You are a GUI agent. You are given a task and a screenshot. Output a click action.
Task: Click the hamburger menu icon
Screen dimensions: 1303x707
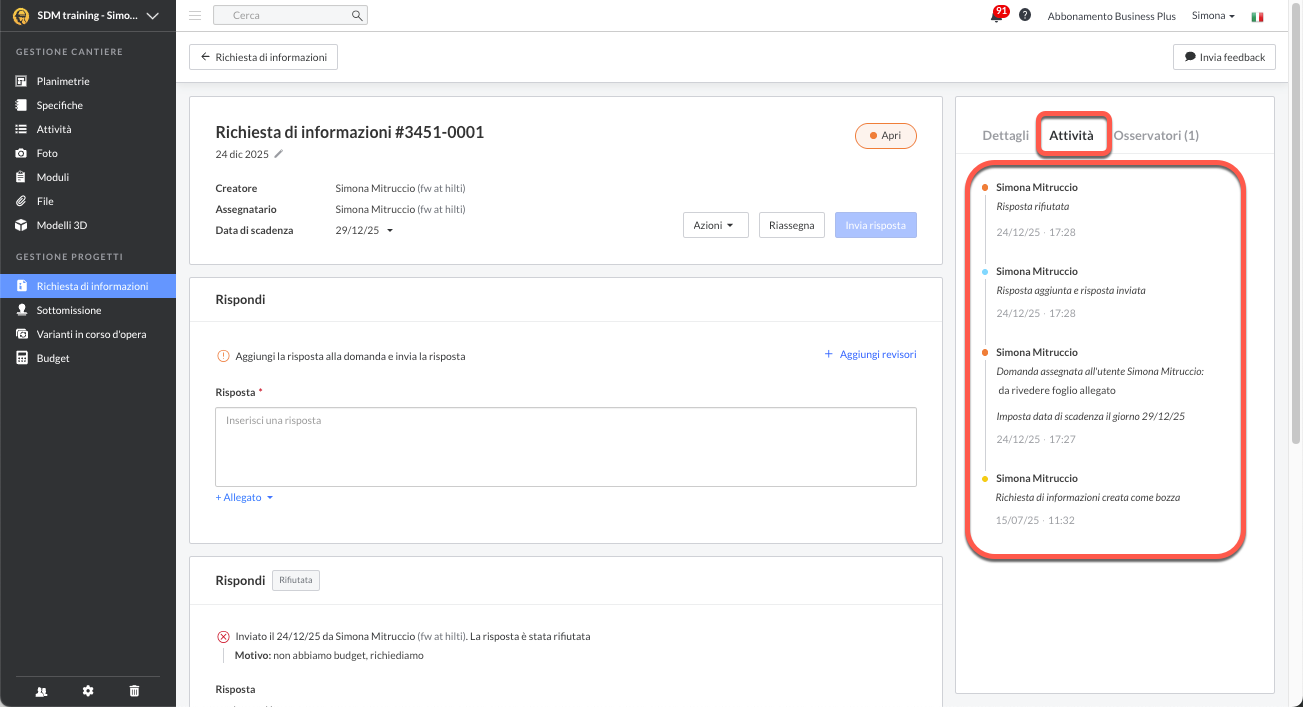pyautogui.click(x=195, y=16)
